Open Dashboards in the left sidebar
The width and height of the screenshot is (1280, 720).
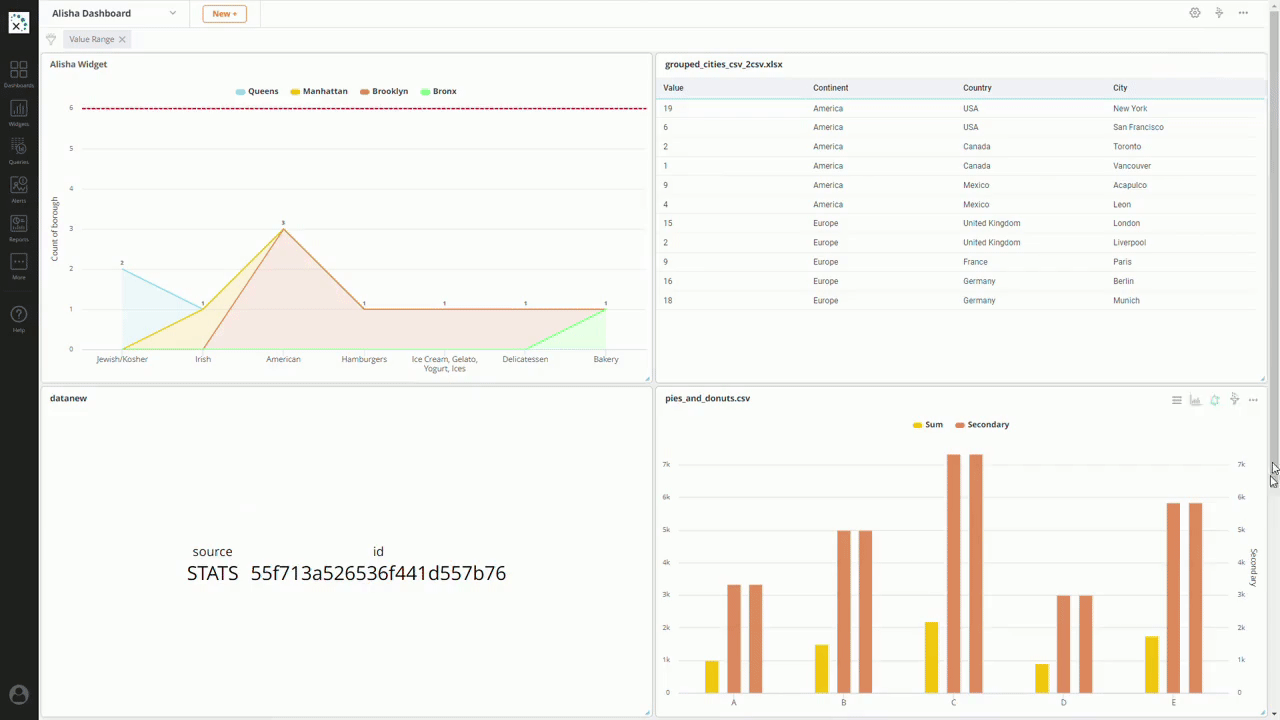18,73
